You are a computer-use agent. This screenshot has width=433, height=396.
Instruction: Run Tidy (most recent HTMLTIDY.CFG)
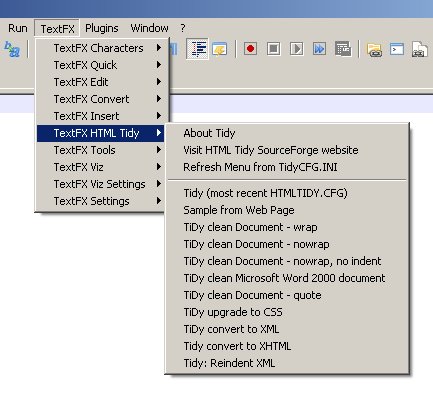[x=287, y=193]
